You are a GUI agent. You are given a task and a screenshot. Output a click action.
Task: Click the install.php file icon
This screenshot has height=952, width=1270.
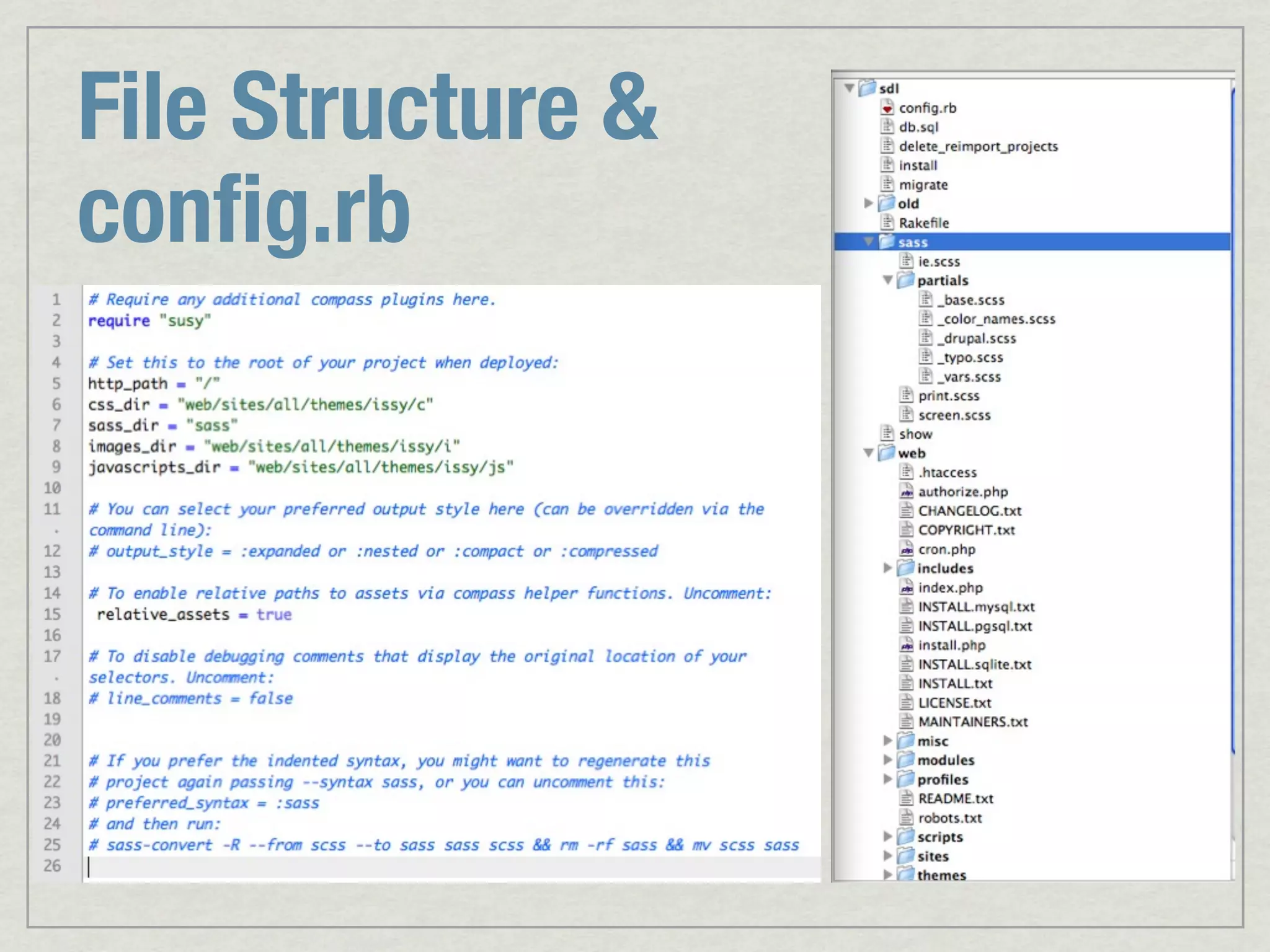(x=907, y=645)
